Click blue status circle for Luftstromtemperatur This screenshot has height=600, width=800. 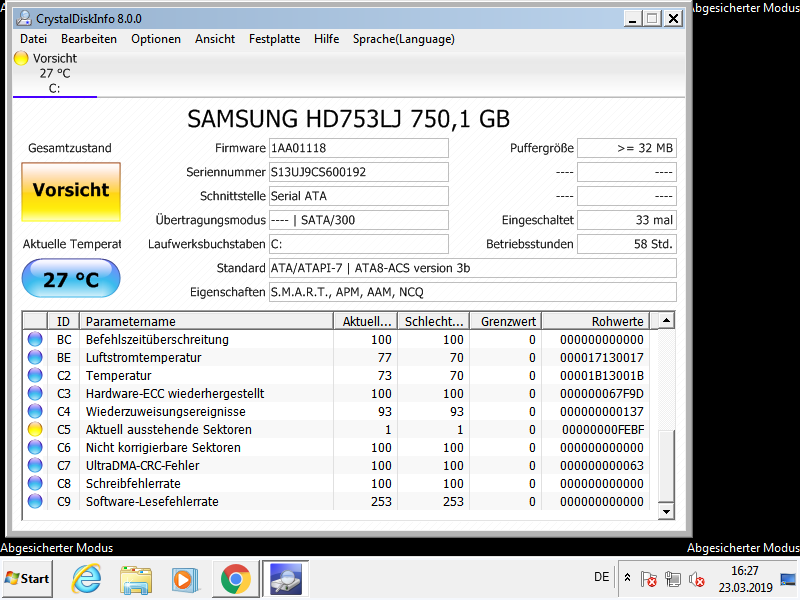[x=35, y=357]
